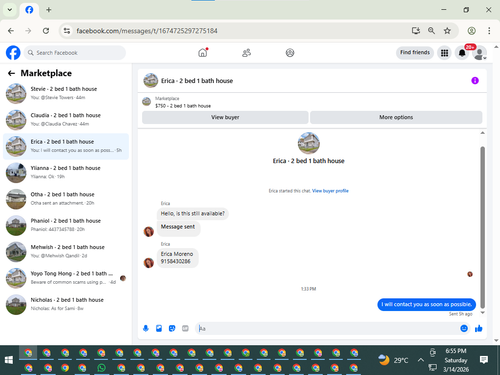
Task: Click the Home feed icon
Action: [x=203, y=53]
